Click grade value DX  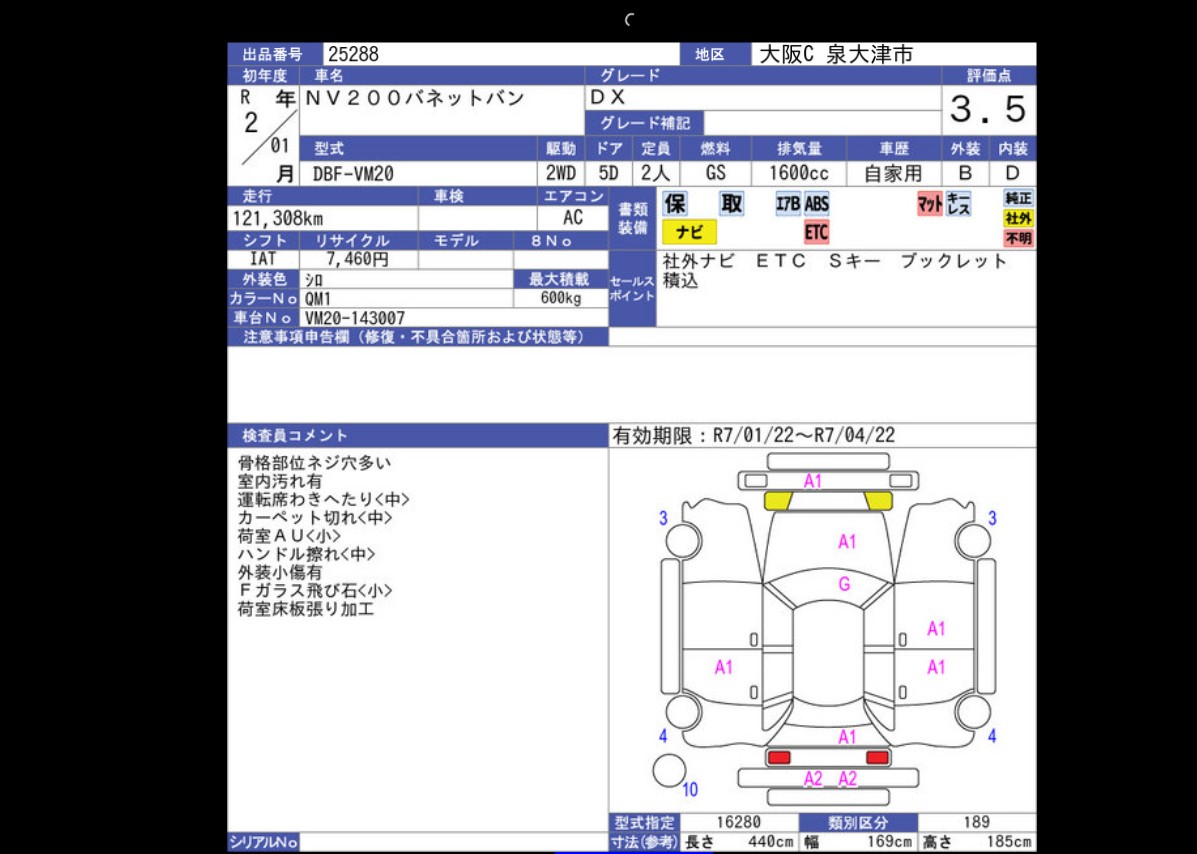tap(608, 98)
